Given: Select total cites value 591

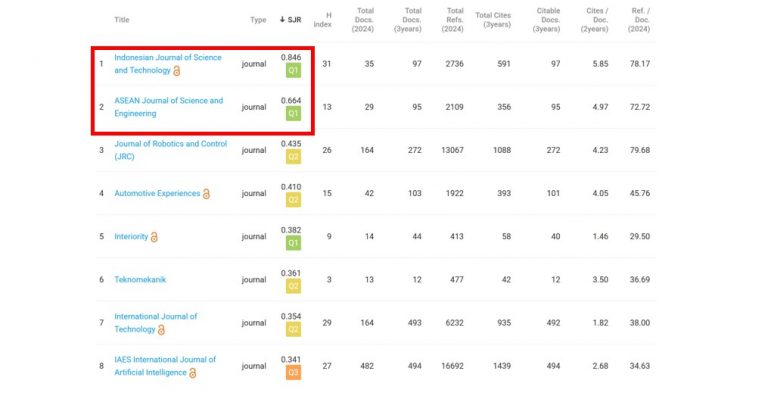Looking at the screenshot, I should click(504, 64).
